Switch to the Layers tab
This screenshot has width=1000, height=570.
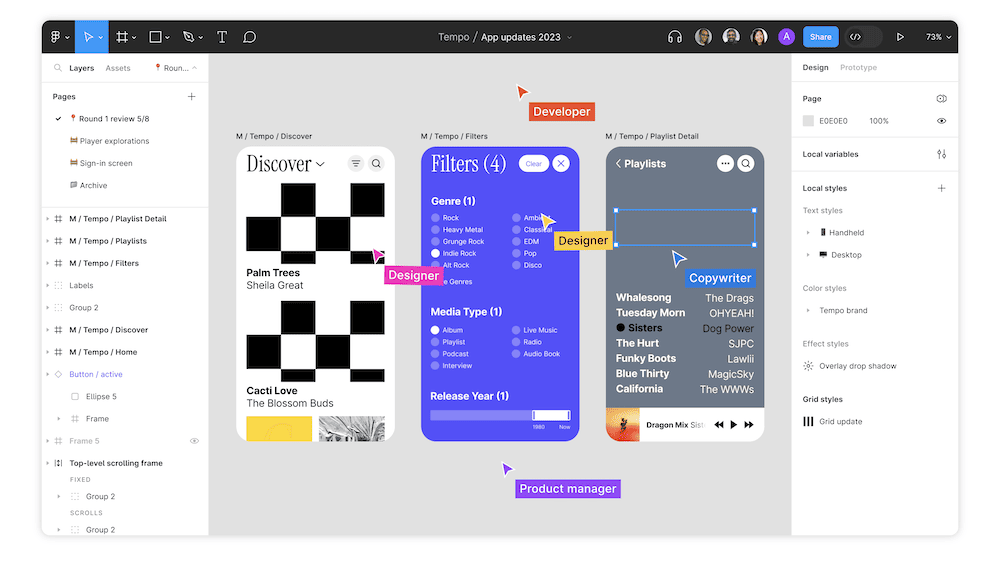pyautogui.click(x=82, y=68)
